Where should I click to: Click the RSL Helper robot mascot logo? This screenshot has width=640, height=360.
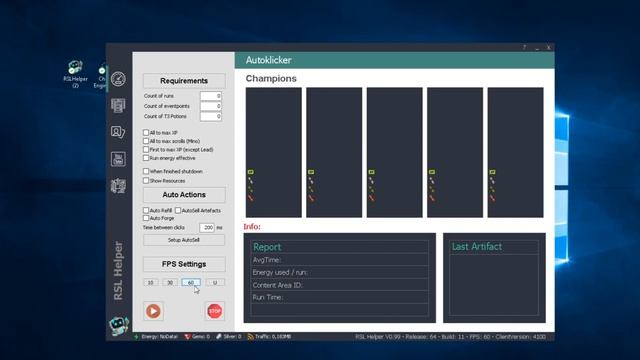[x=119, y=326]
